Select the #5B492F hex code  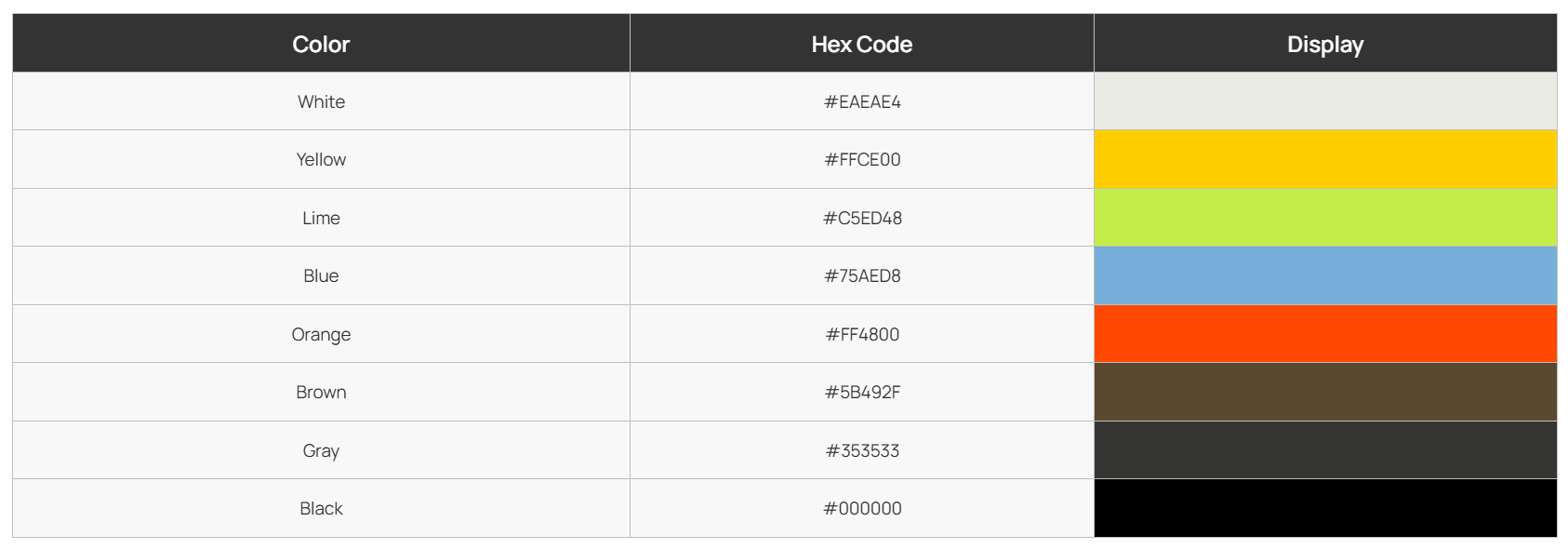click(x=862, y=392)
